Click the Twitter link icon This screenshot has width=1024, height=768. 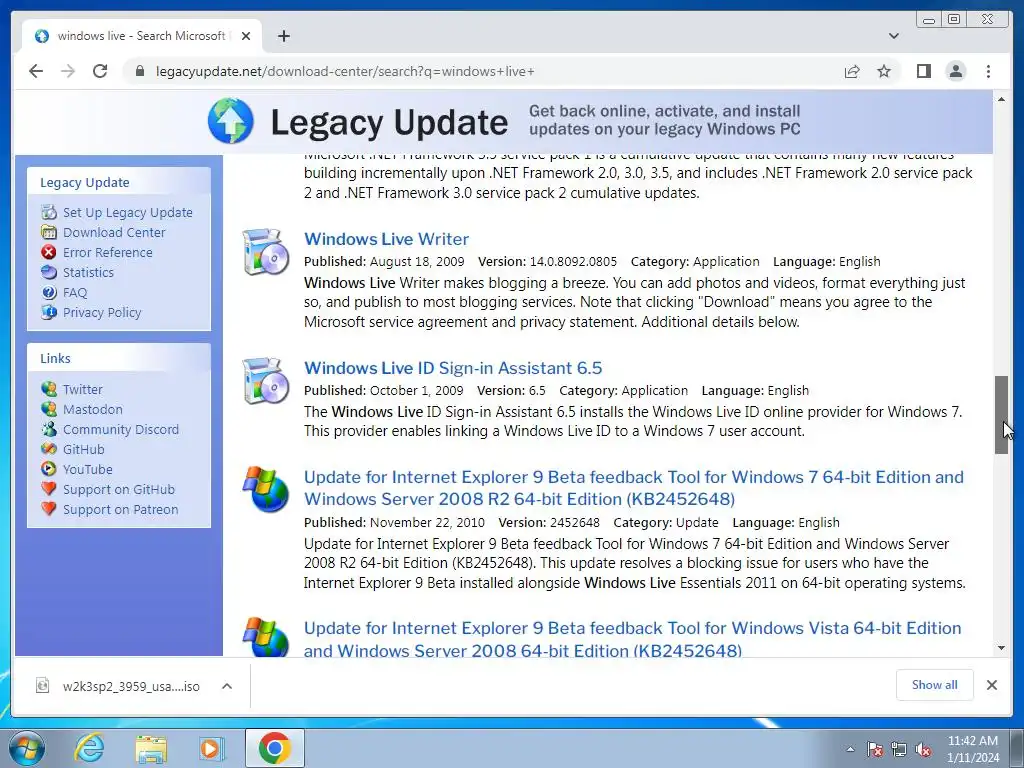pos(49,389)
